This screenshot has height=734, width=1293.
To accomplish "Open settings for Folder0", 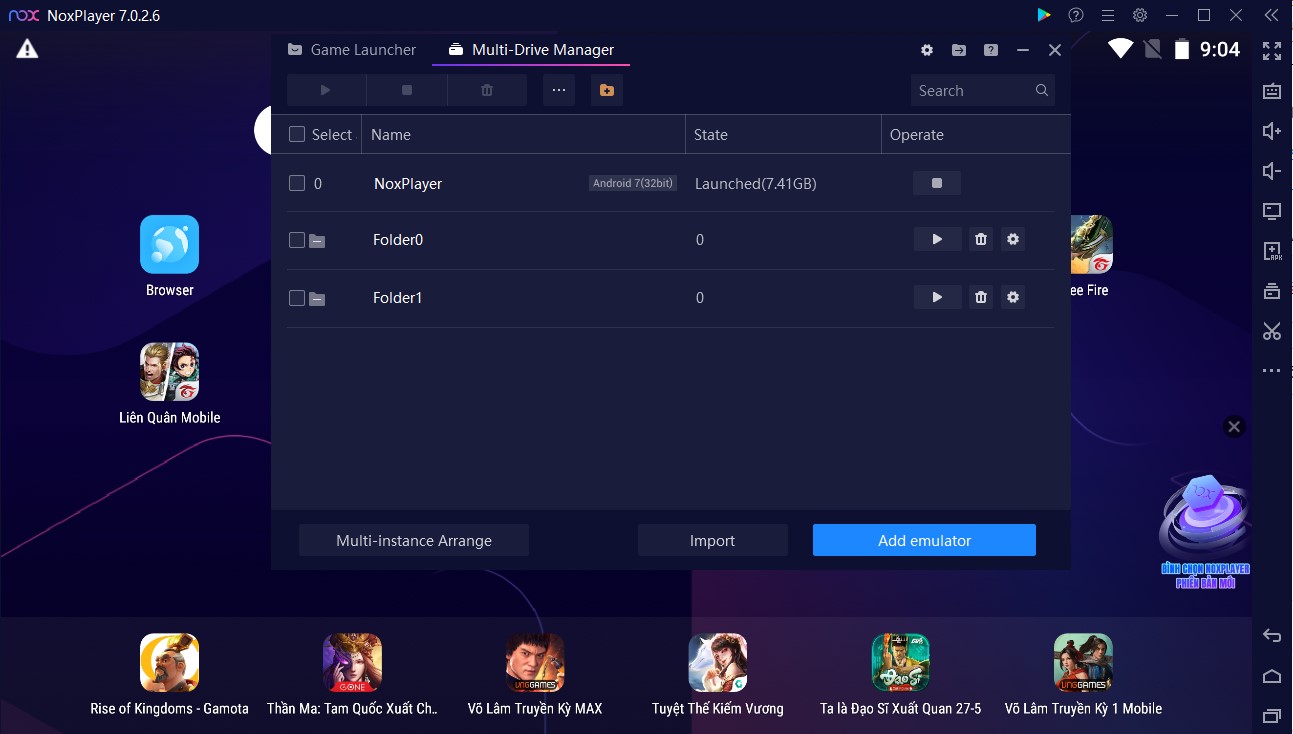I will (1013, 240).
